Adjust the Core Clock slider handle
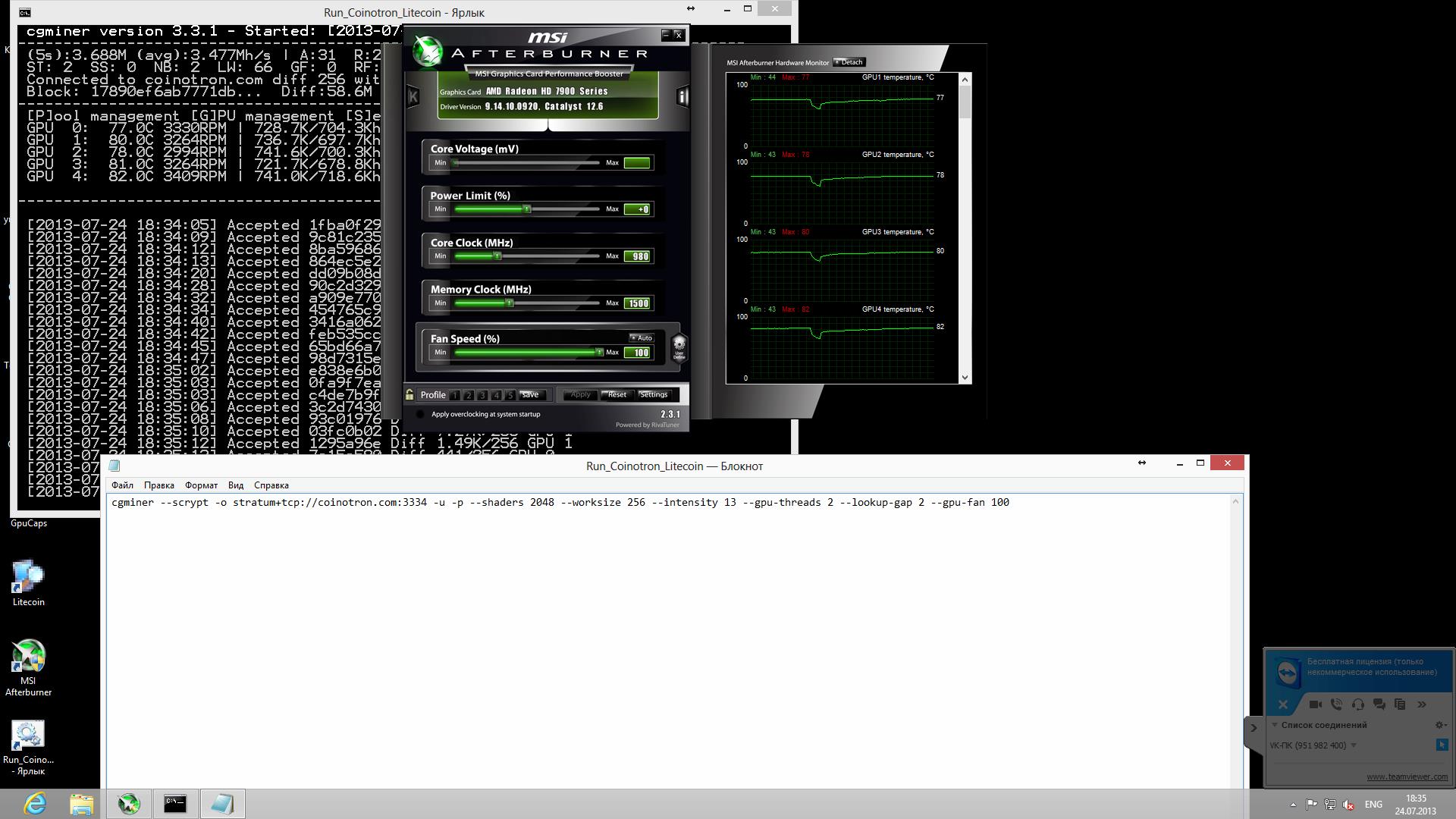Image resolution: width=1456 pixels, height=819 pixels. [497, 256]
